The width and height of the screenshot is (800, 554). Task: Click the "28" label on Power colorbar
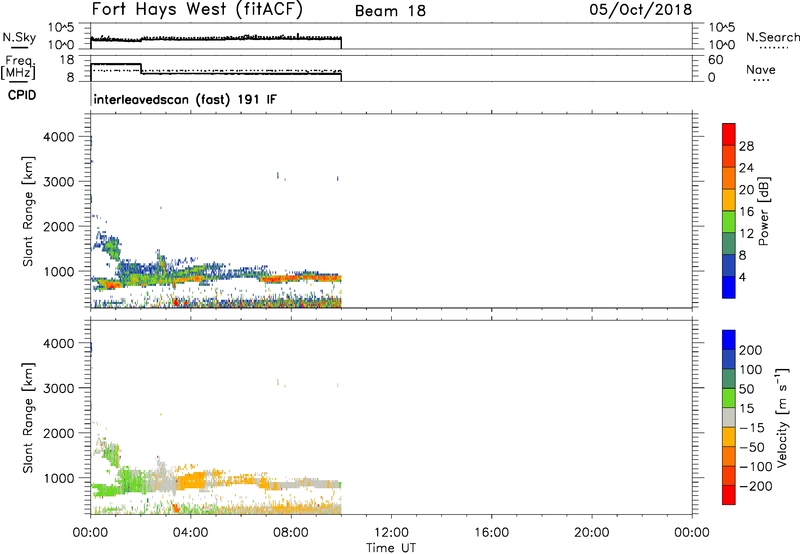coord(746,146)
